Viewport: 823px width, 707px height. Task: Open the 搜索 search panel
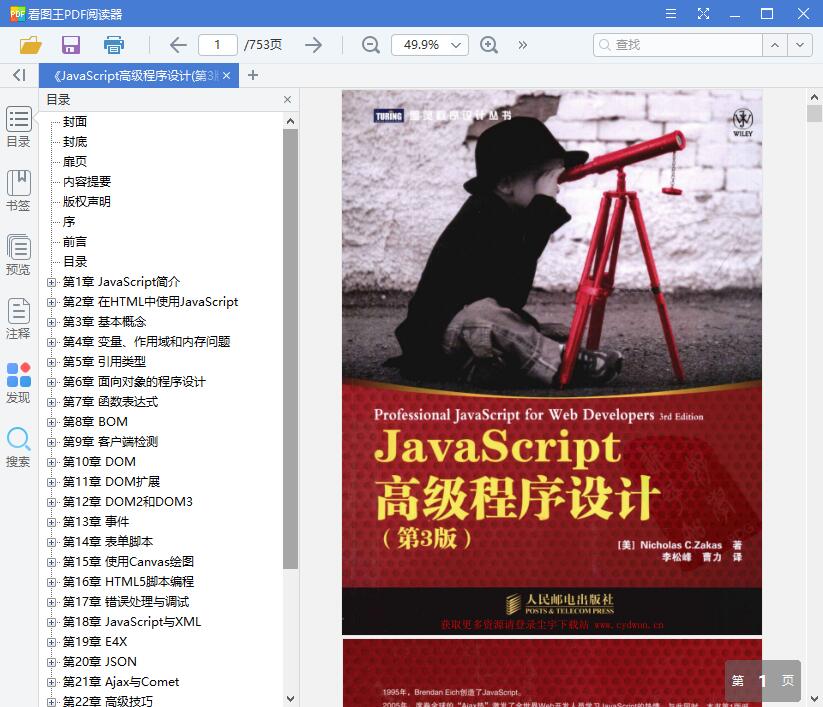18,447
